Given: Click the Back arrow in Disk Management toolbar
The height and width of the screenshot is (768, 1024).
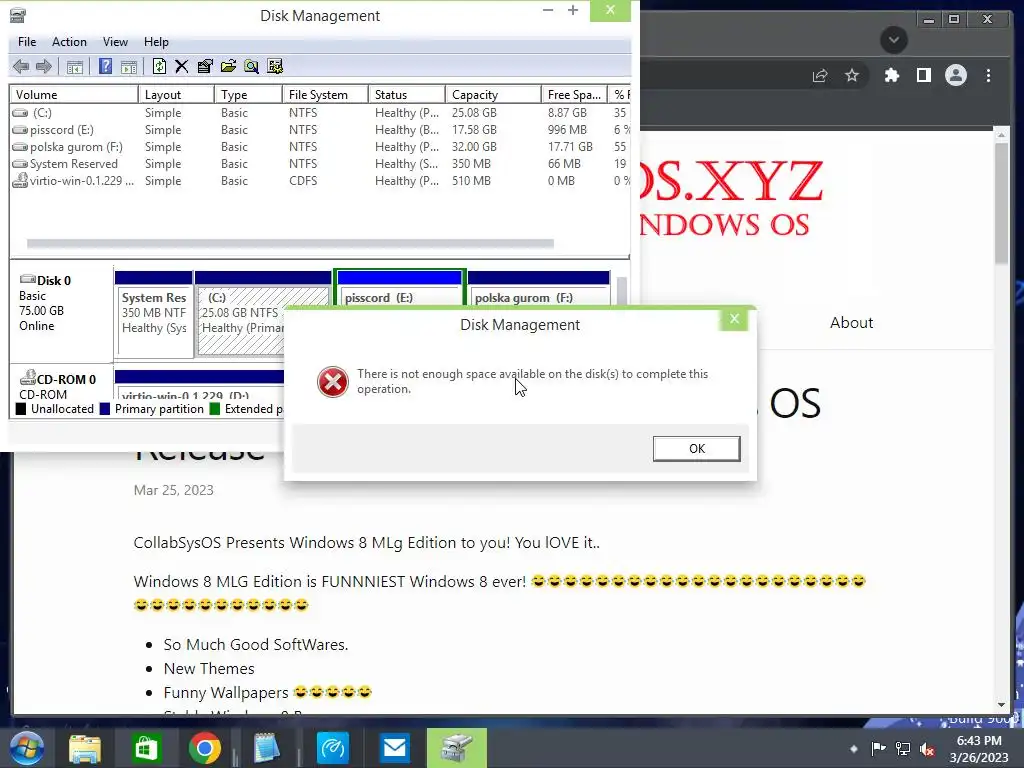Looking at the screenshot, I should click(21, 66).
